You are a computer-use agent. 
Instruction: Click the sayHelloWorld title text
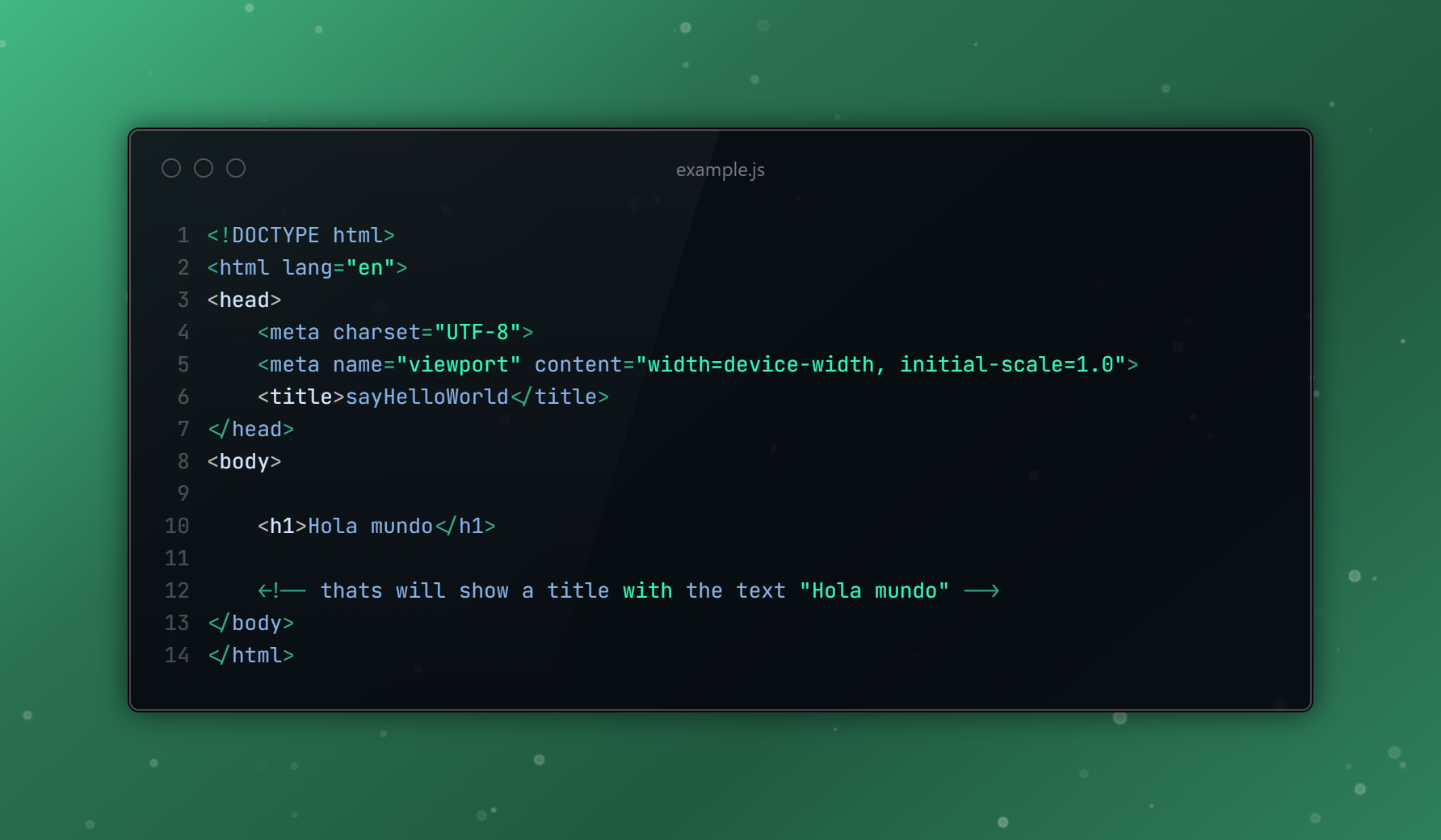point(427,397)
